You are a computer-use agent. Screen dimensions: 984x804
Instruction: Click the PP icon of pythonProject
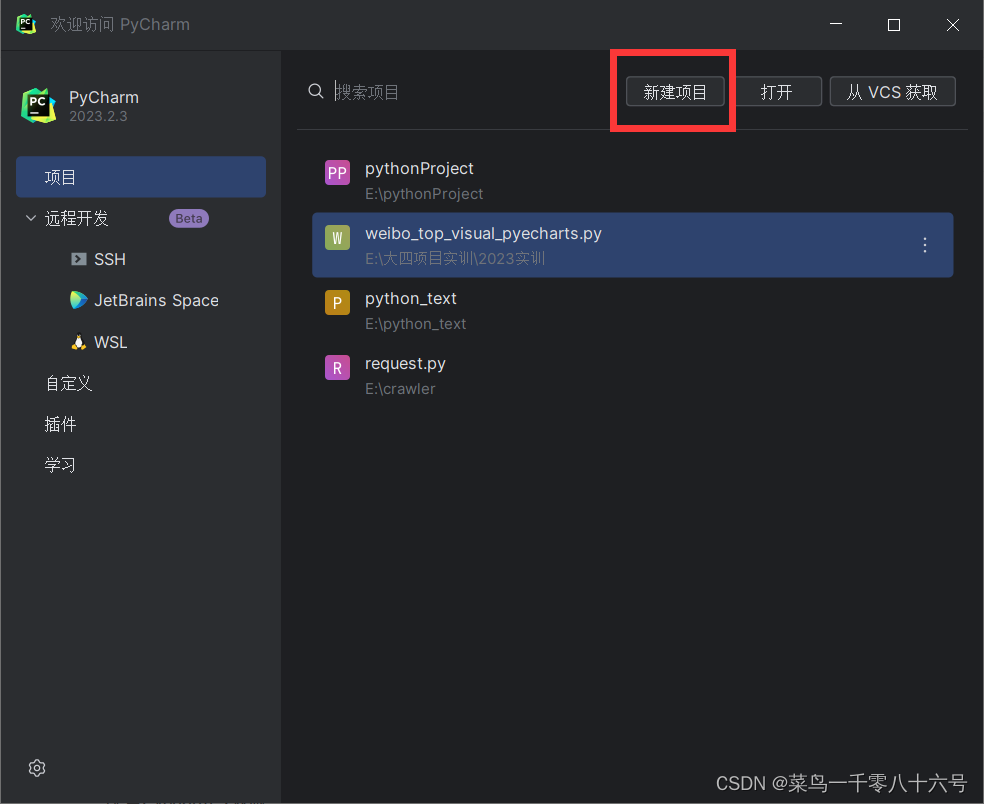coord(337,173)
